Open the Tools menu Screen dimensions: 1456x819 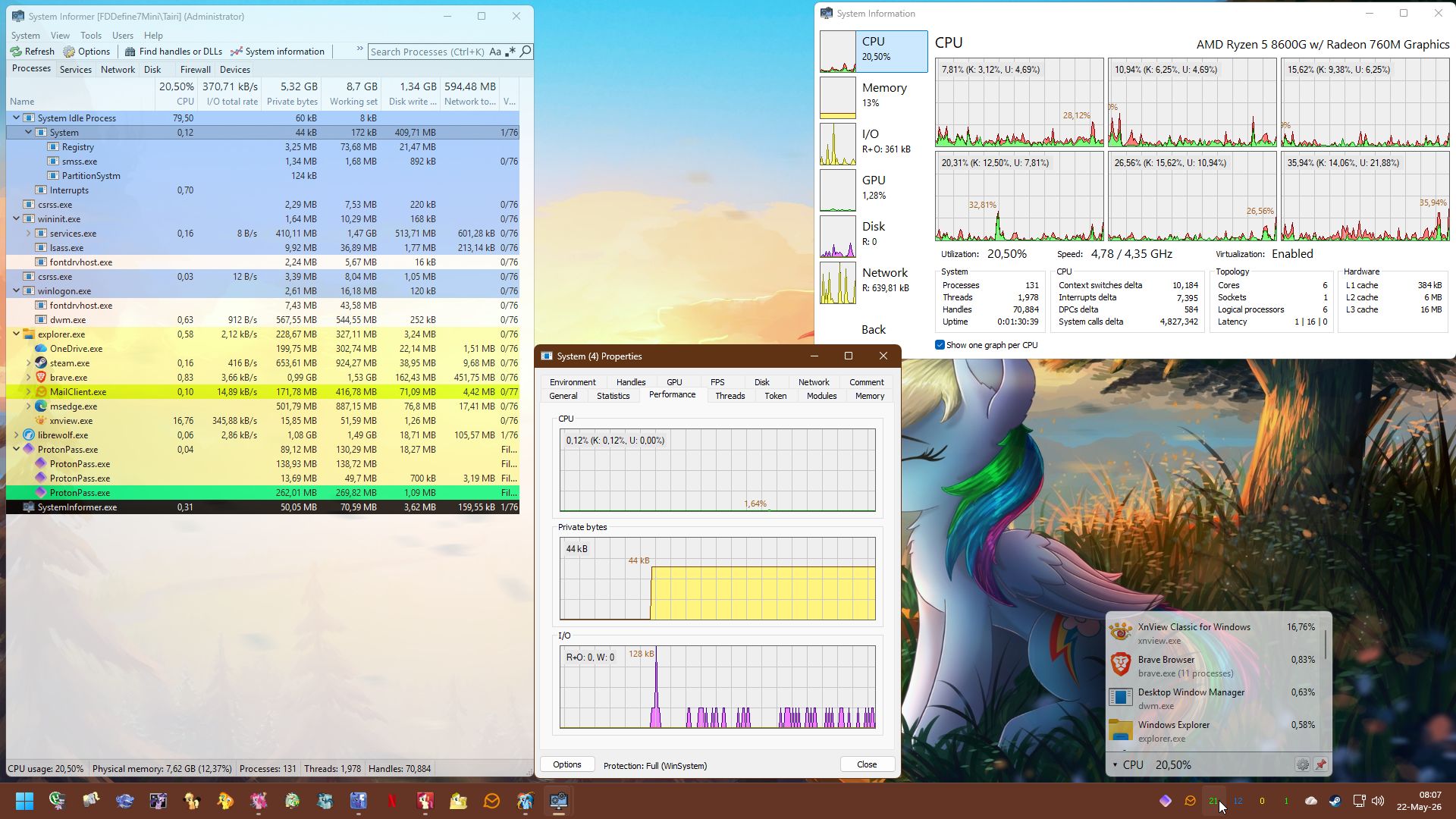[x=91, y=36]
